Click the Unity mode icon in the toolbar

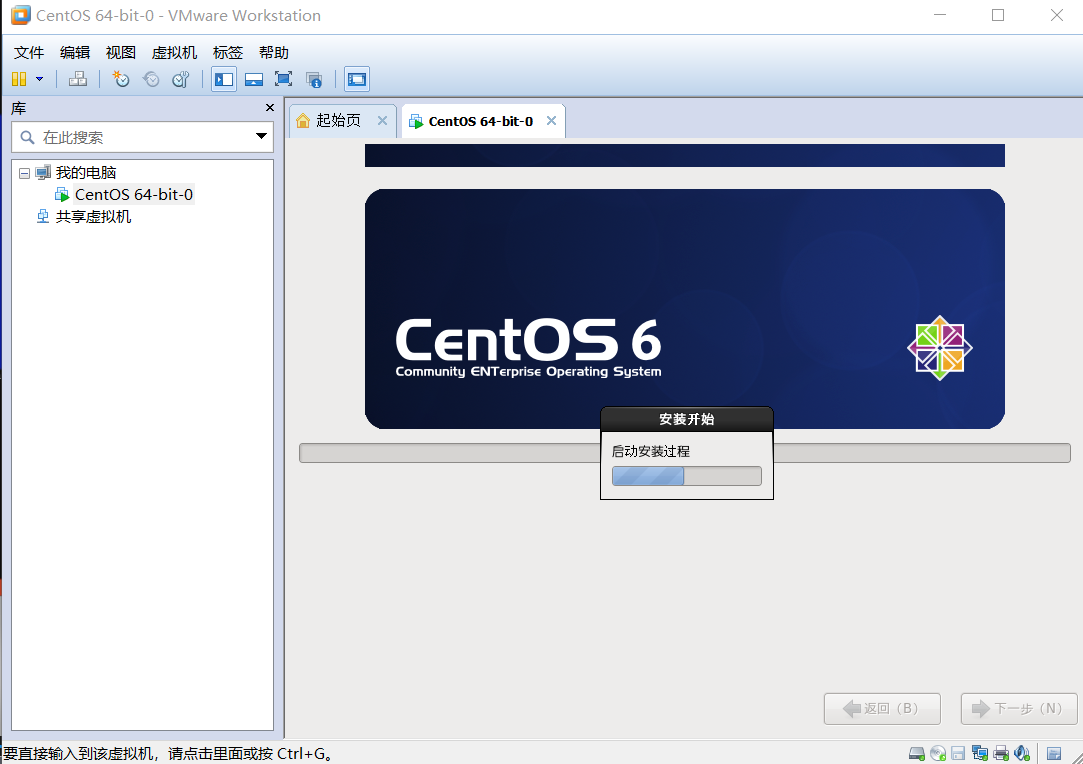[x=314, y=79]
